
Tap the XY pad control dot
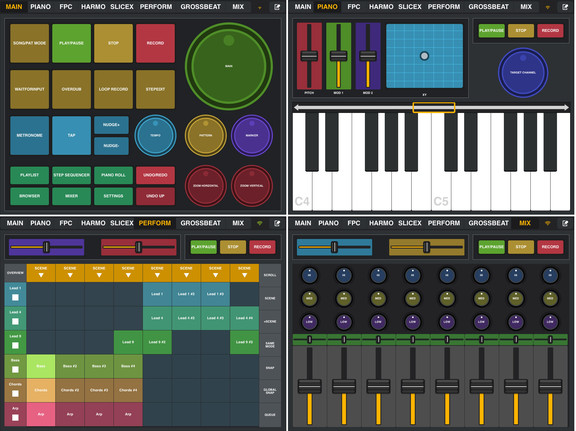point(424,56)
